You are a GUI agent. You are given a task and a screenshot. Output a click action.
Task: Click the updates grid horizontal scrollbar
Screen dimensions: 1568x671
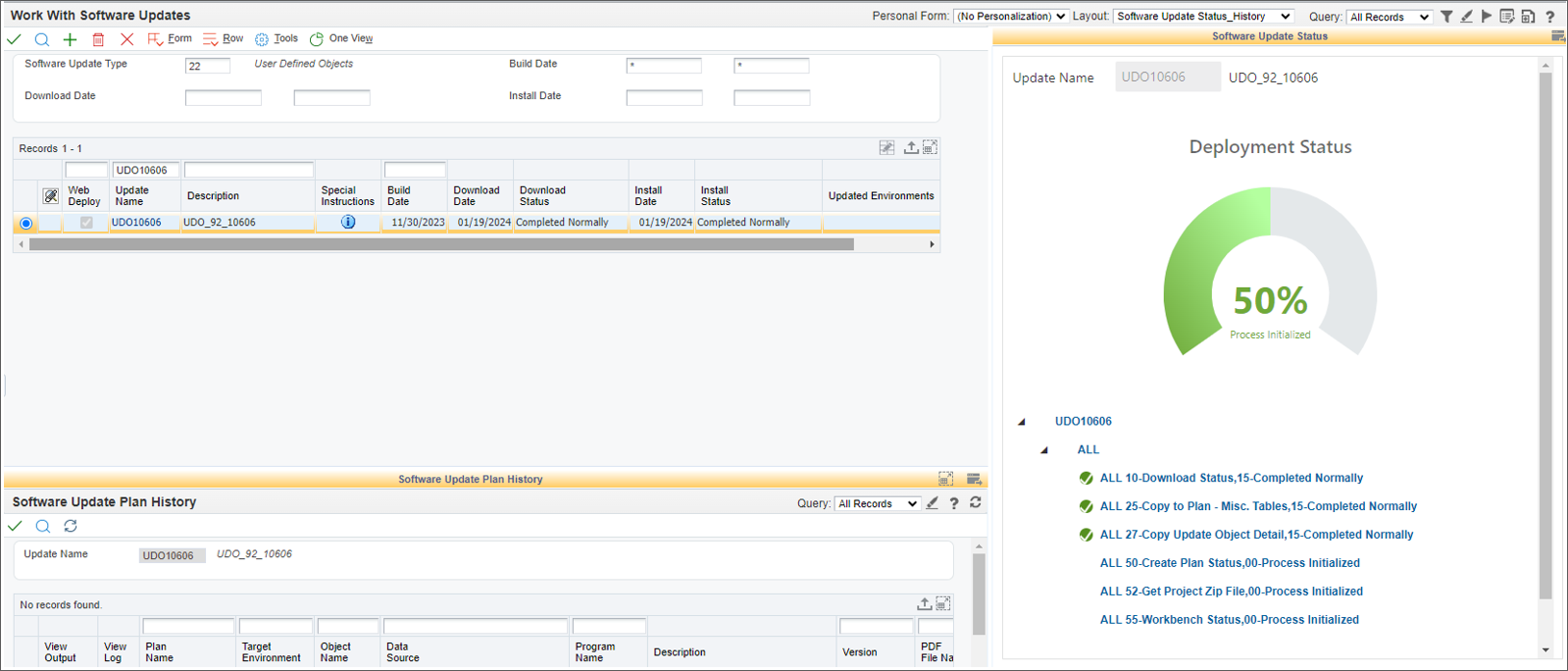pyautogui.click(x=441, y=244)
